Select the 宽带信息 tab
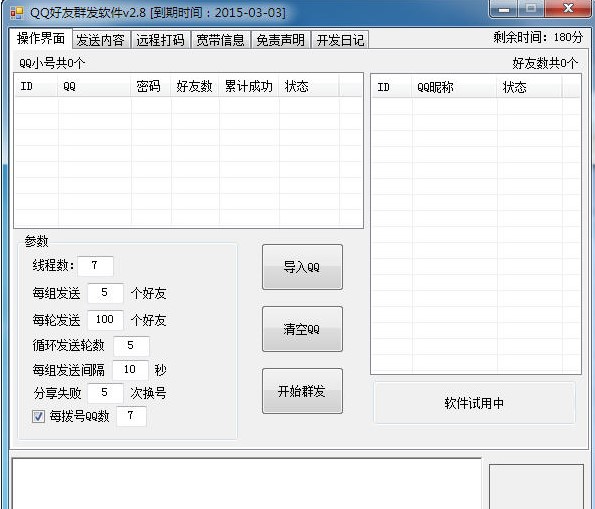 (220, 39)
